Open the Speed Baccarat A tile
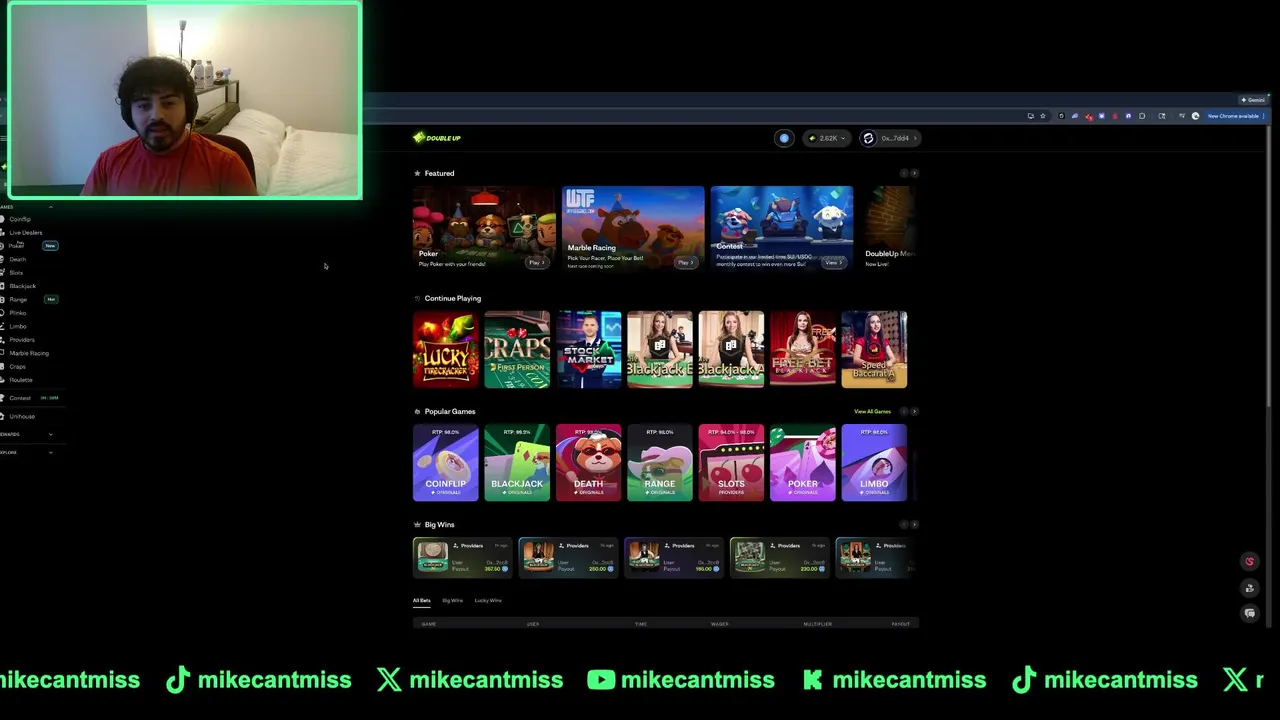Image resolution: width=1280 pixels, height=720 pixels. [x=874, y=349]
